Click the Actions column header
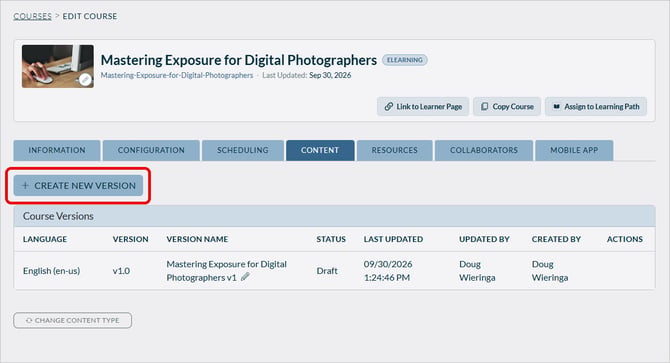The width and height of the screenshot is (670, 363). pos(625,239)
